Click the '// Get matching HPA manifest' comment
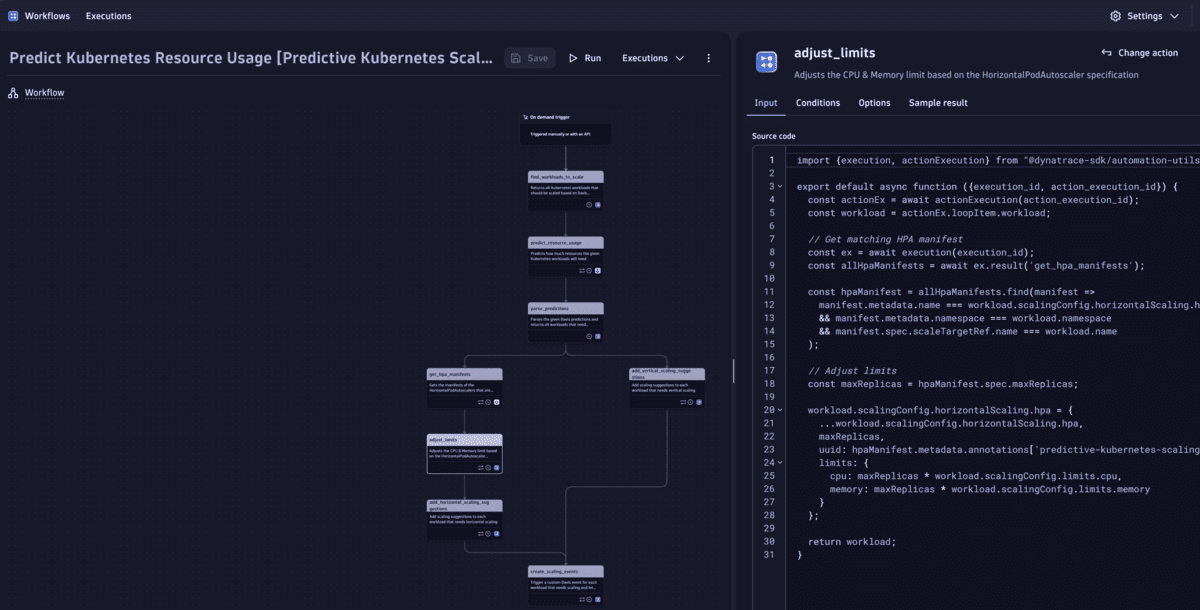Viewport: 1200px width, 610px height. coord(885,239)
